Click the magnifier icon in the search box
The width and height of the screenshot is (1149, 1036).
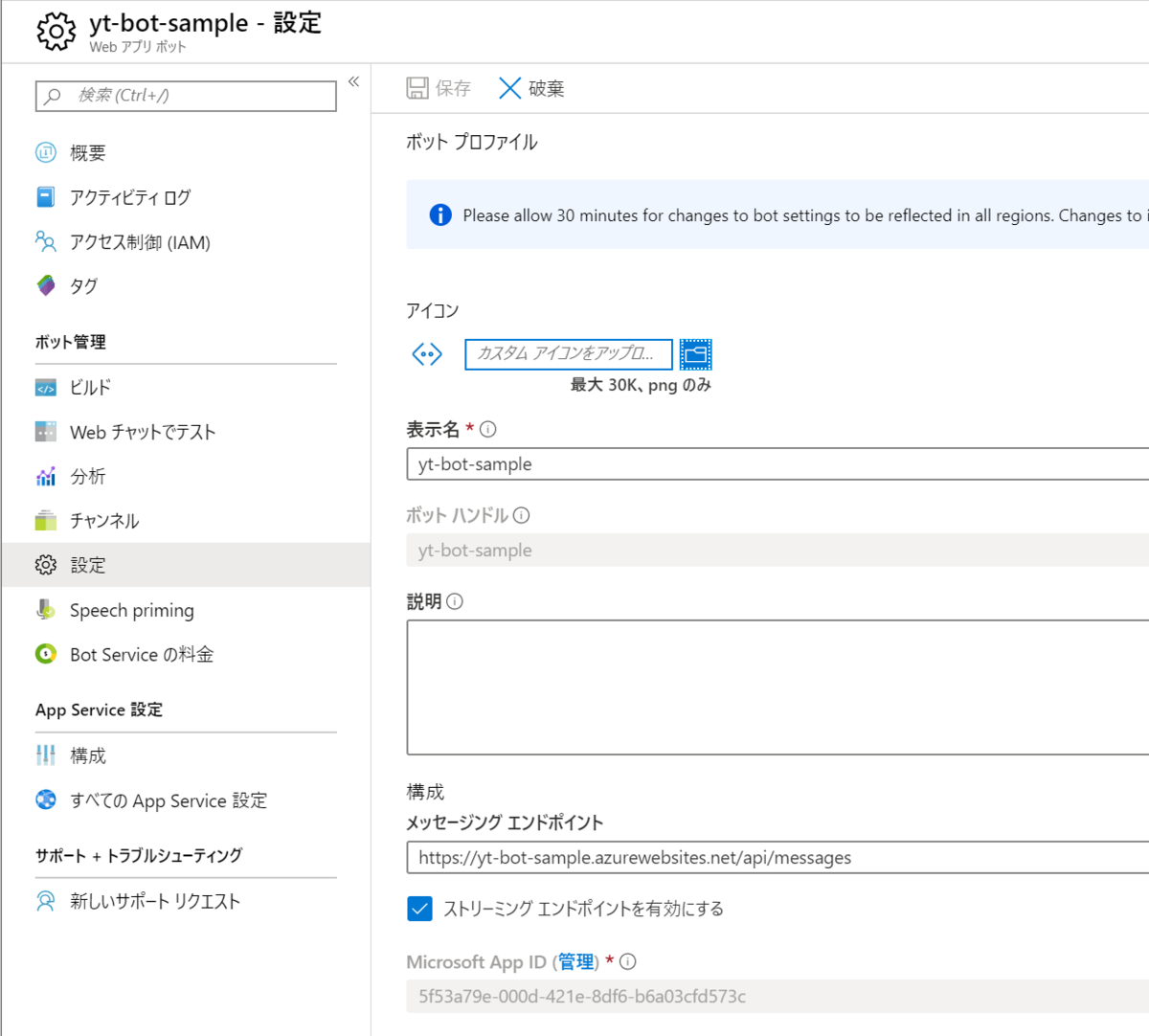click(x=53, y=96)
